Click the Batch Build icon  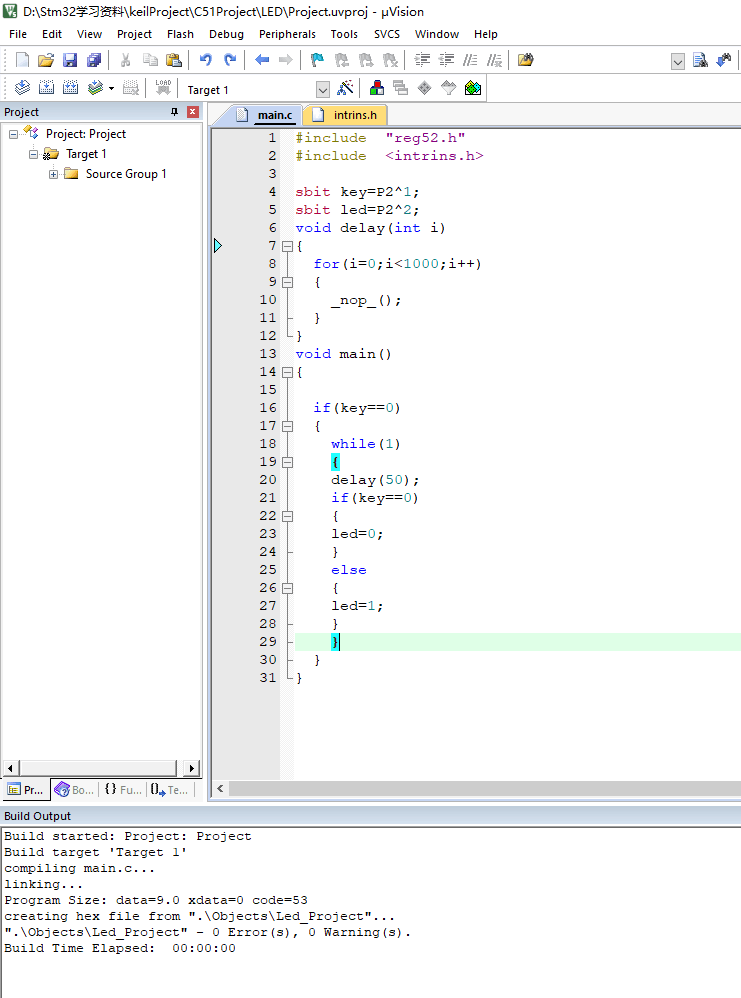click(x=95, y=87)
